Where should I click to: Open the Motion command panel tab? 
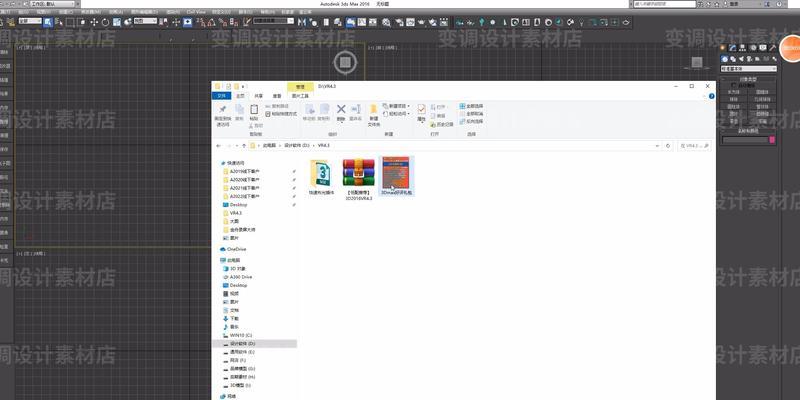click(x=753, y=47)
